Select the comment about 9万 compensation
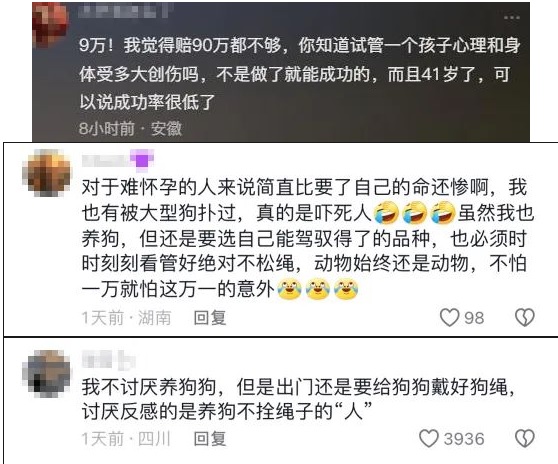 pos(300,74)
